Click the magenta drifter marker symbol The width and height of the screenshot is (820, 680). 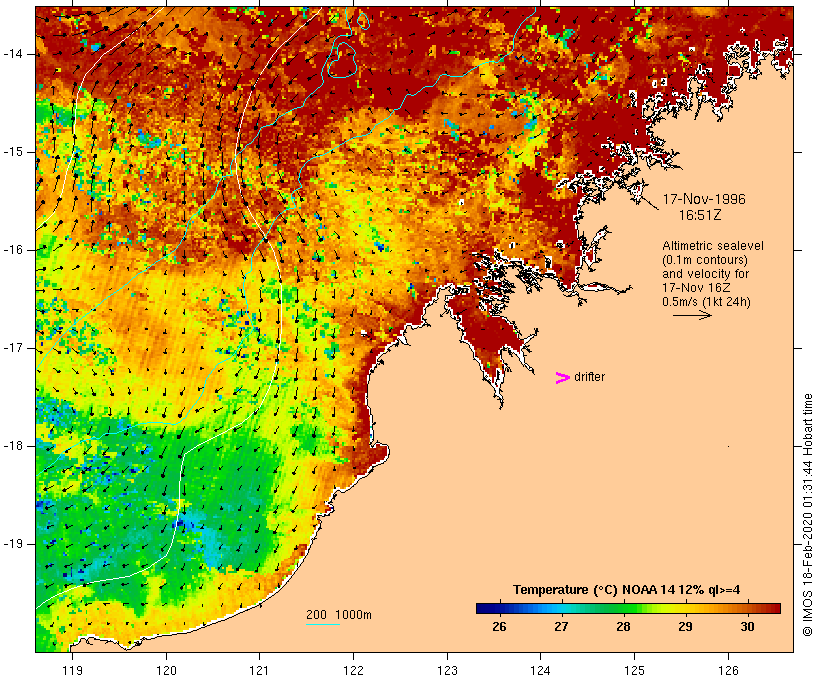pyautogui.click(x=562, y=378)
